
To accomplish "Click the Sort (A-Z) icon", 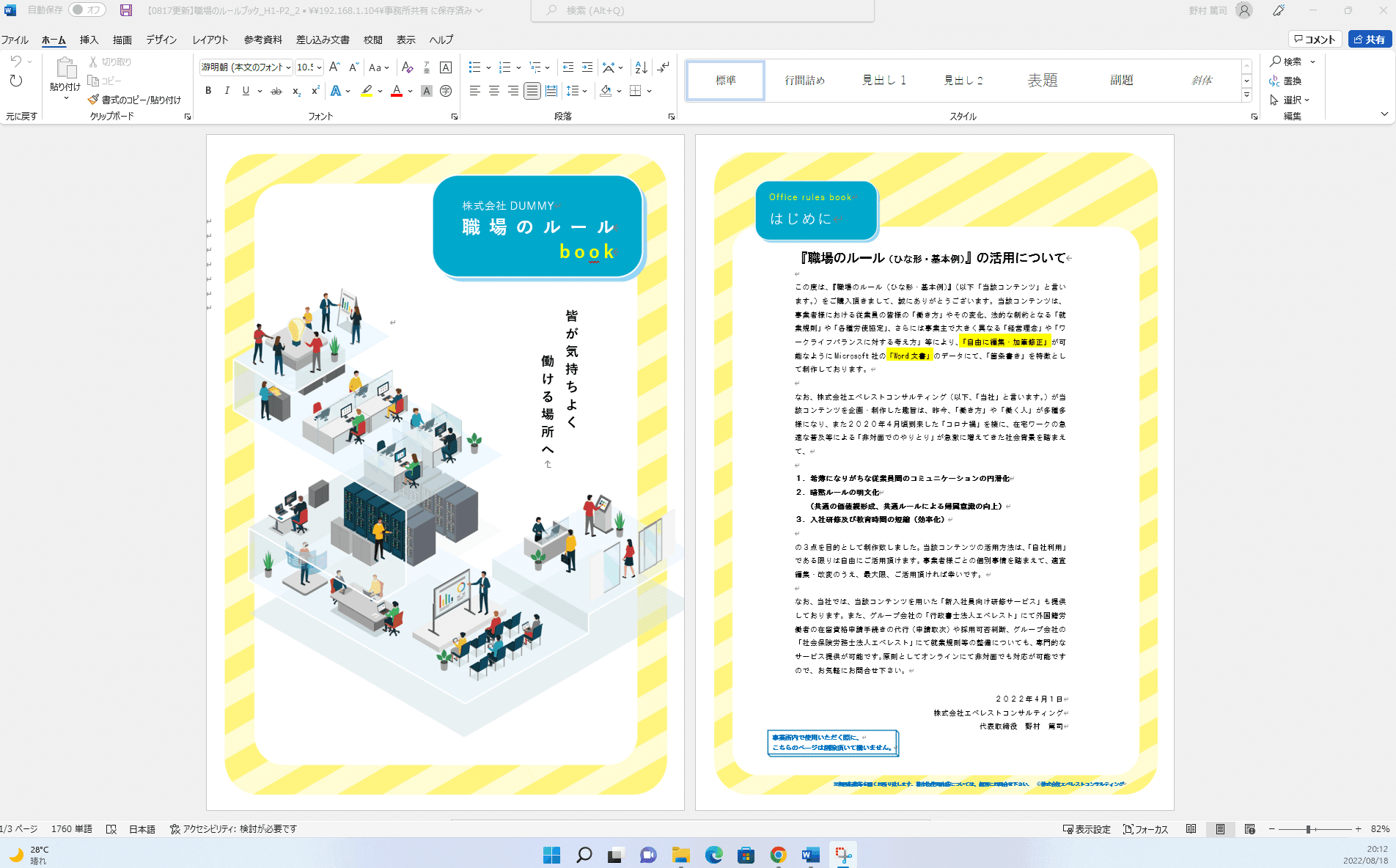I will click(641, 67).
